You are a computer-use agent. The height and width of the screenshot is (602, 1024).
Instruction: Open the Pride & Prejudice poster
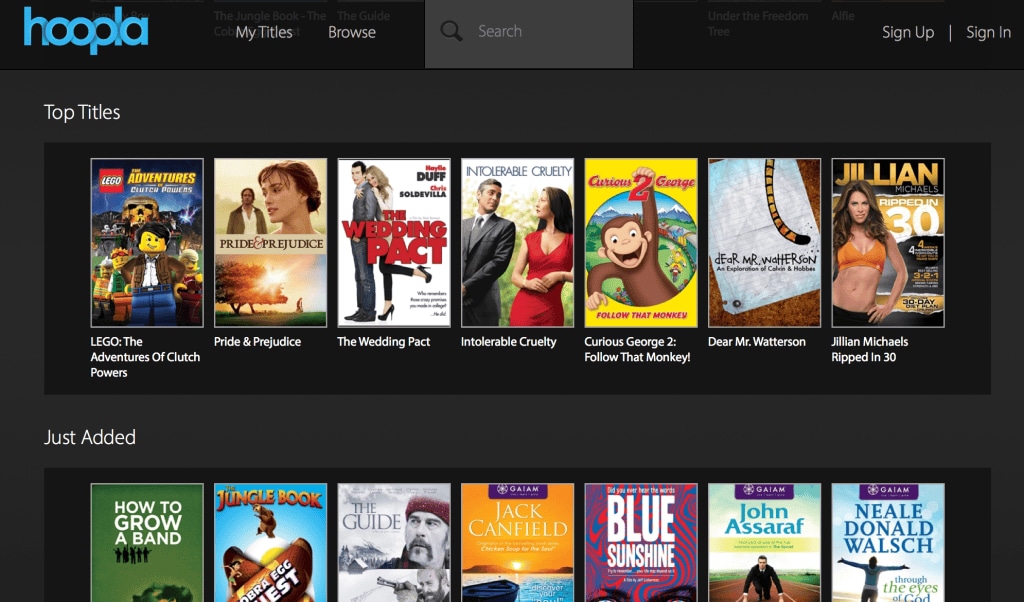click(270, 242)
